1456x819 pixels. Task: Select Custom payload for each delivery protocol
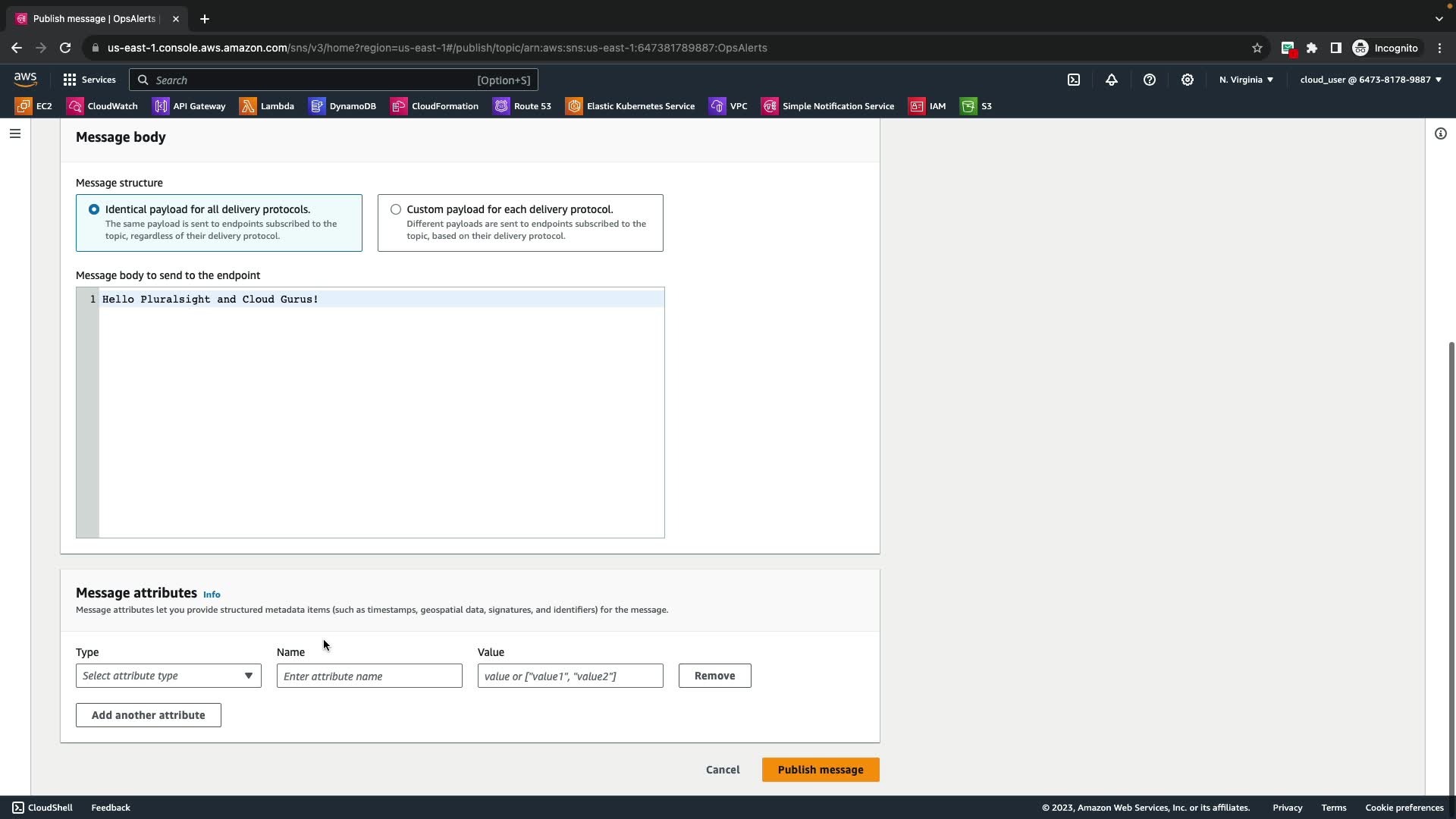pos(396,209)
